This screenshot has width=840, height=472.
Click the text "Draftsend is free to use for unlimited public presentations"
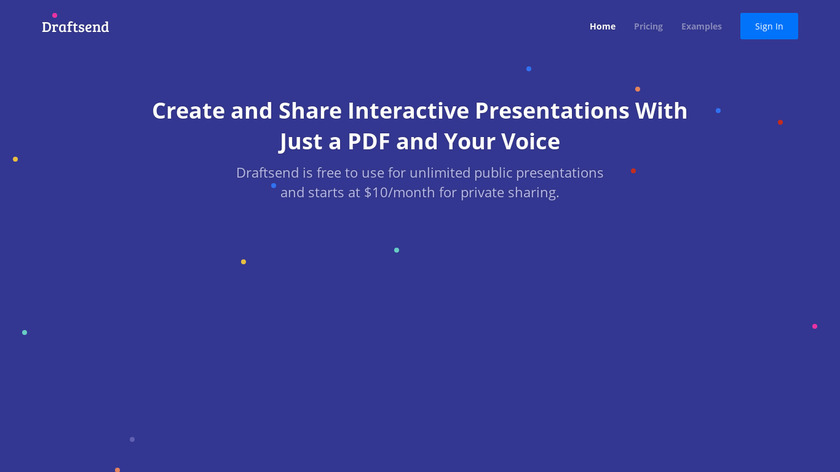[419, 173]
